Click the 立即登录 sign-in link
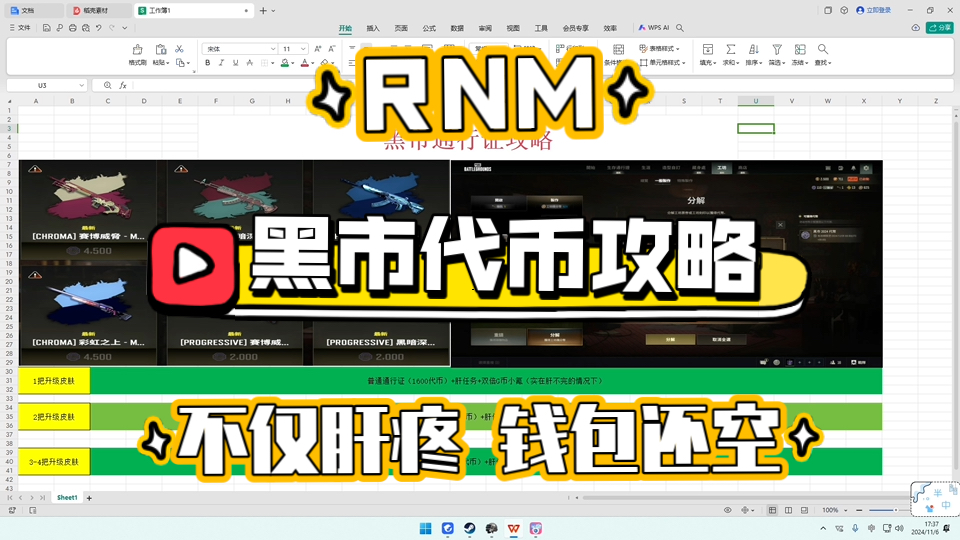 [x=874, y=10]
